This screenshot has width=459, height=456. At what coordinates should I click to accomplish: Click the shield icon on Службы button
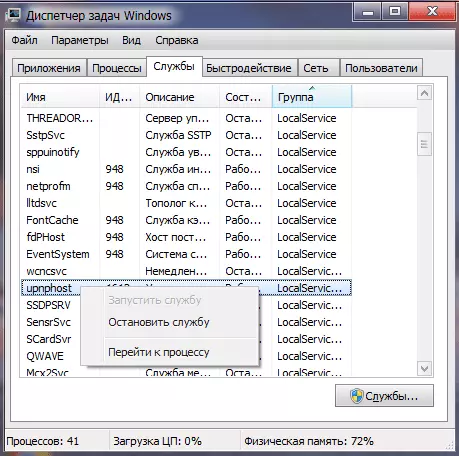pos(356,396)
